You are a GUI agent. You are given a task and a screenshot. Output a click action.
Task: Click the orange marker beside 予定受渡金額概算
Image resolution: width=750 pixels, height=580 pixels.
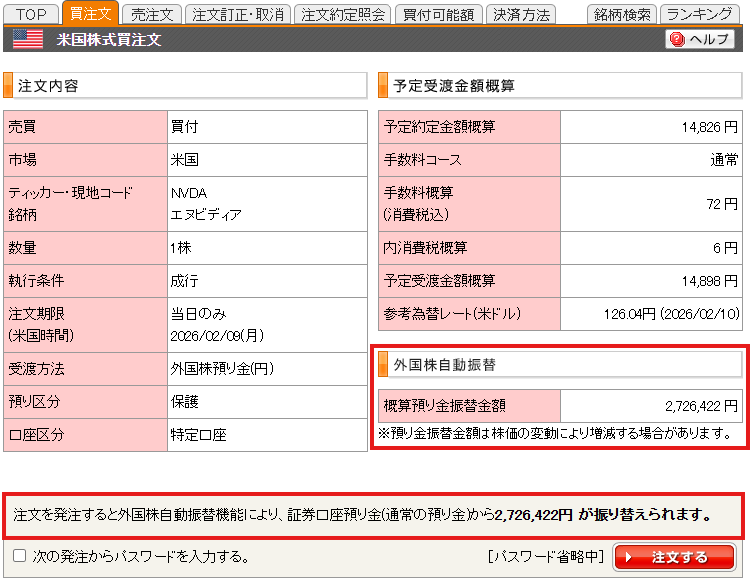point(384,86)
